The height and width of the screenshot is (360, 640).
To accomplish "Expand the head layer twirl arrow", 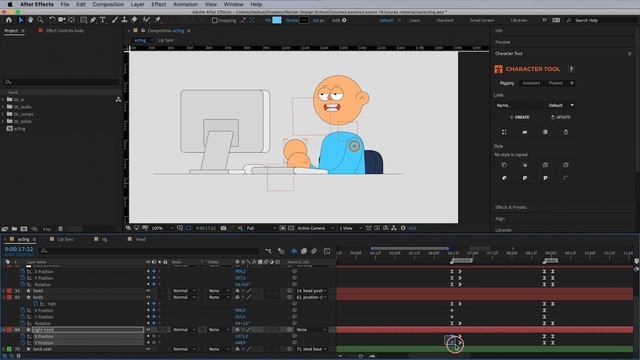I will point(4,291).
